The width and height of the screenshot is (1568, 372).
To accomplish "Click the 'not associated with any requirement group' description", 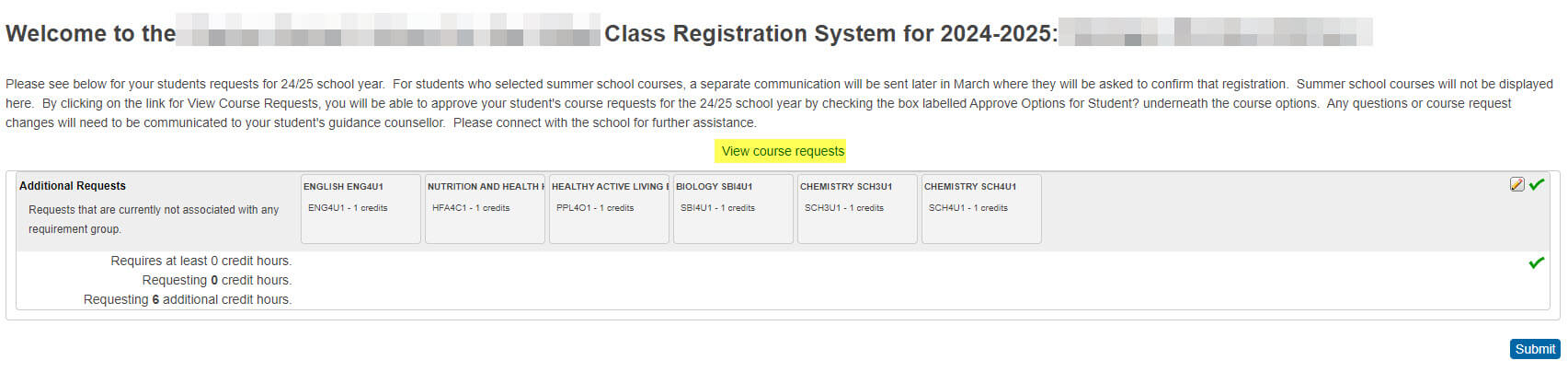I will pos(154,219).
